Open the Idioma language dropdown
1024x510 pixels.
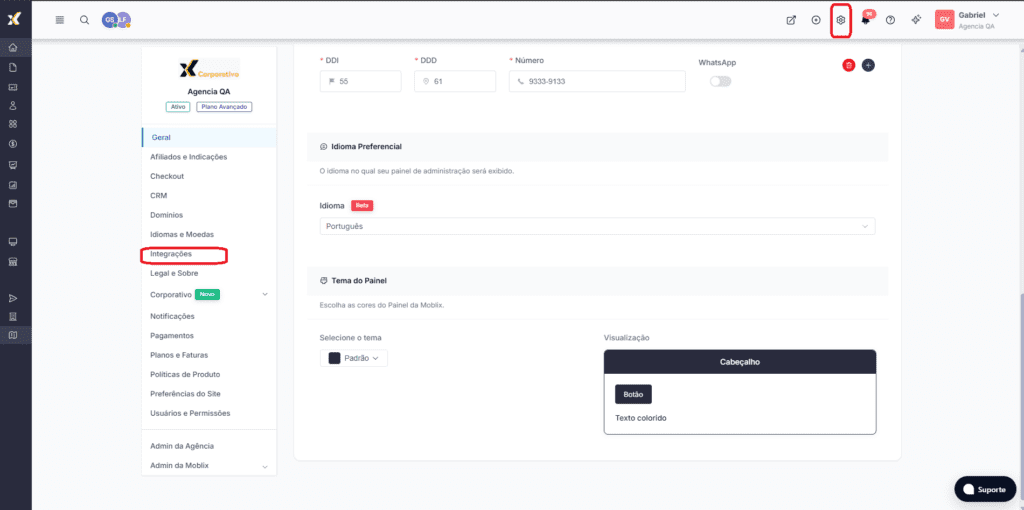coord(597,226)
